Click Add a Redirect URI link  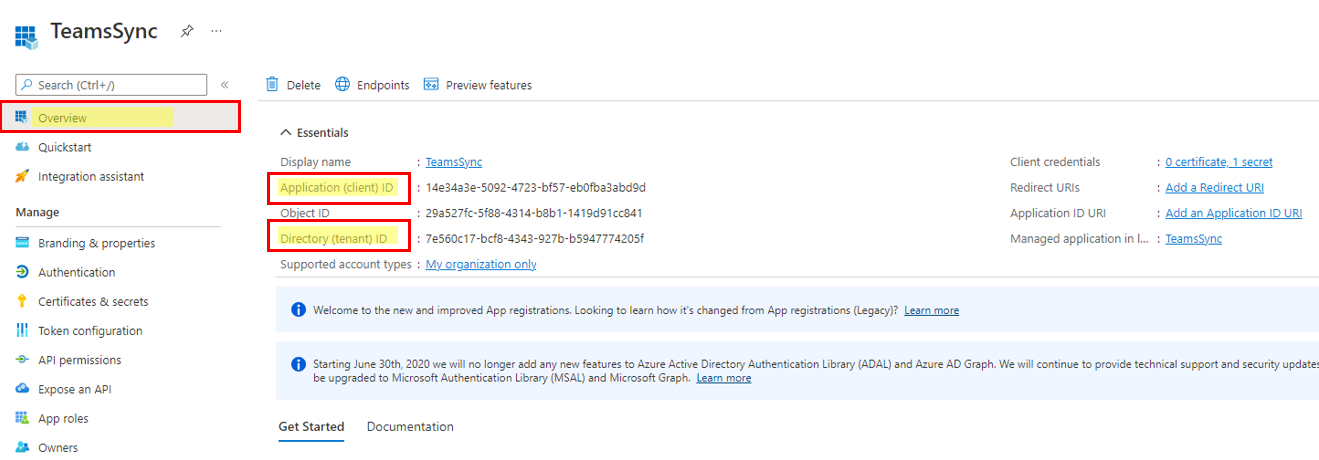(1215, 187)
